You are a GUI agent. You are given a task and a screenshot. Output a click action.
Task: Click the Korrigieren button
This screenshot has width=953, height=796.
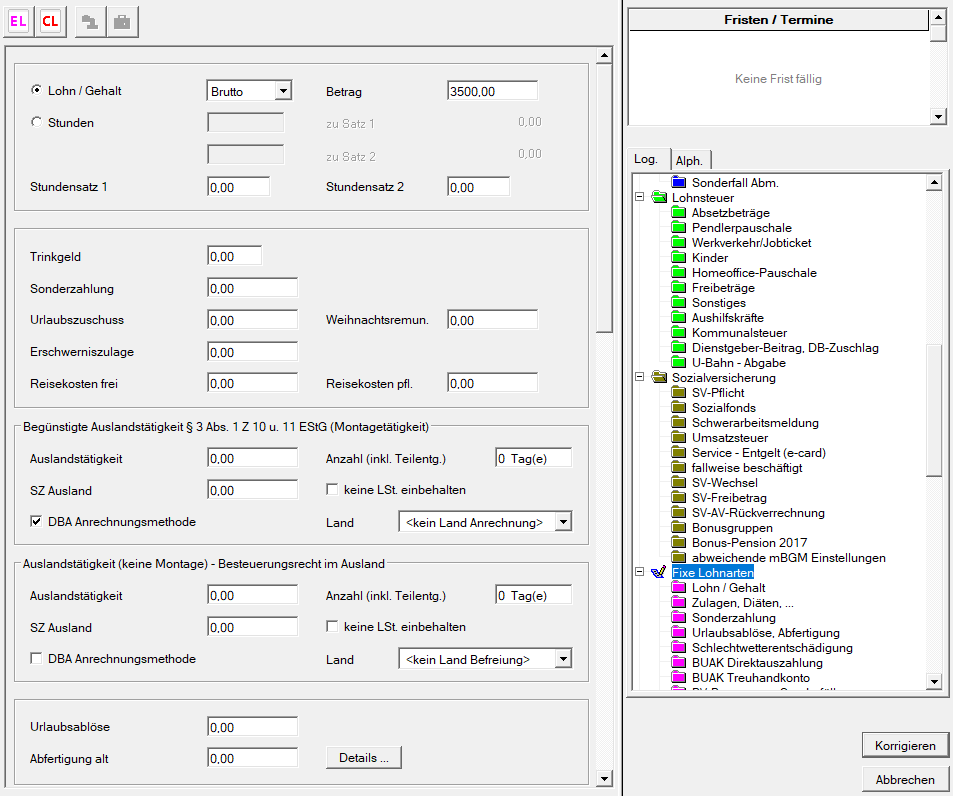[x=904, y=745]
